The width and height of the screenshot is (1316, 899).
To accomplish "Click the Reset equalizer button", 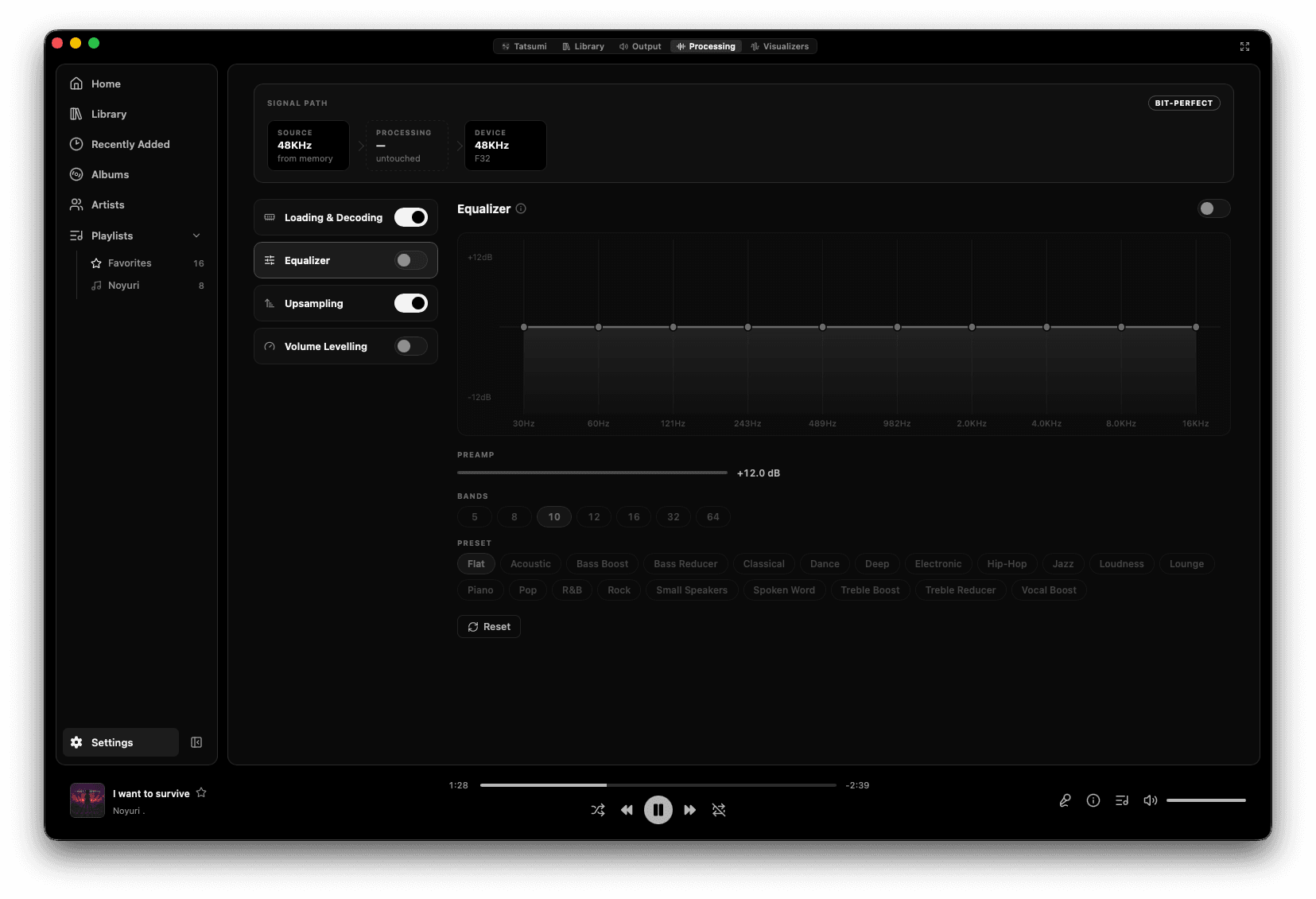I will [x=489, y=627].
